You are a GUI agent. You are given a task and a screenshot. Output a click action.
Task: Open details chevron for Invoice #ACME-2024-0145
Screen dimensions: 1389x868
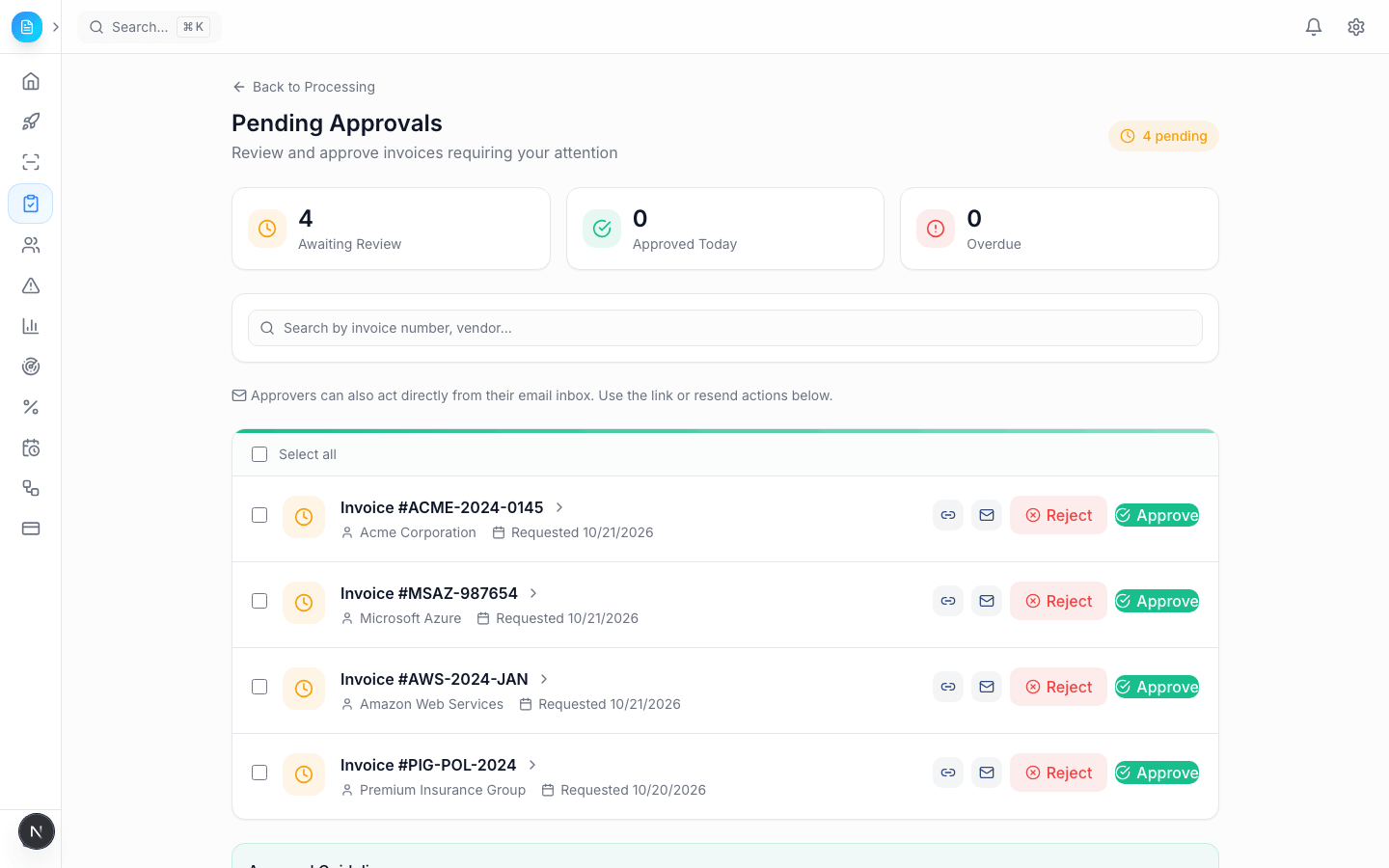click(x=559, y=507)
